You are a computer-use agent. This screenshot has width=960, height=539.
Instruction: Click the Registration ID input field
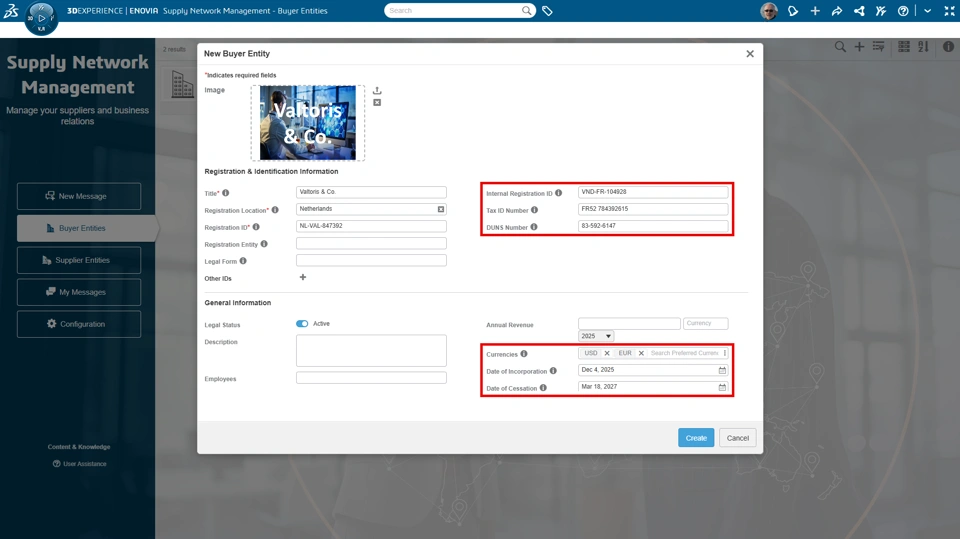[371, 226]
